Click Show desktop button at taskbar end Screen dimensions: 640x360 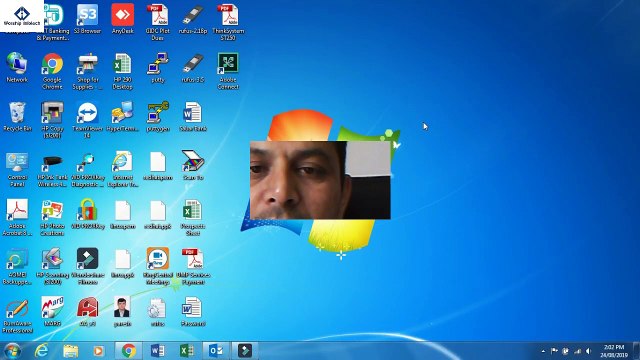pyautogui.click(x=636, y=351)
